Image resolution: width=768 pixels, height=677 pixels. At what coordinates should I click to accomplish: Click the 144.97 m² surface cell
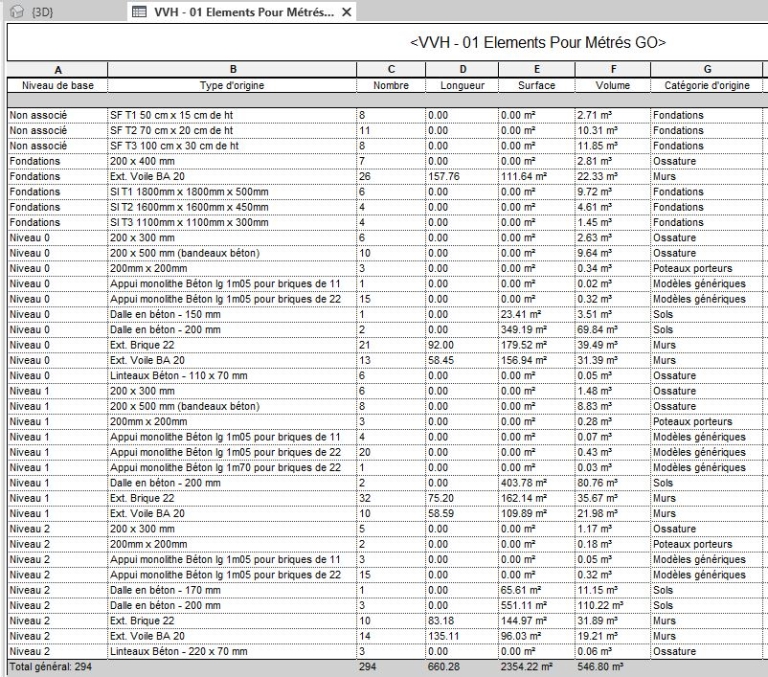point(537,621)
